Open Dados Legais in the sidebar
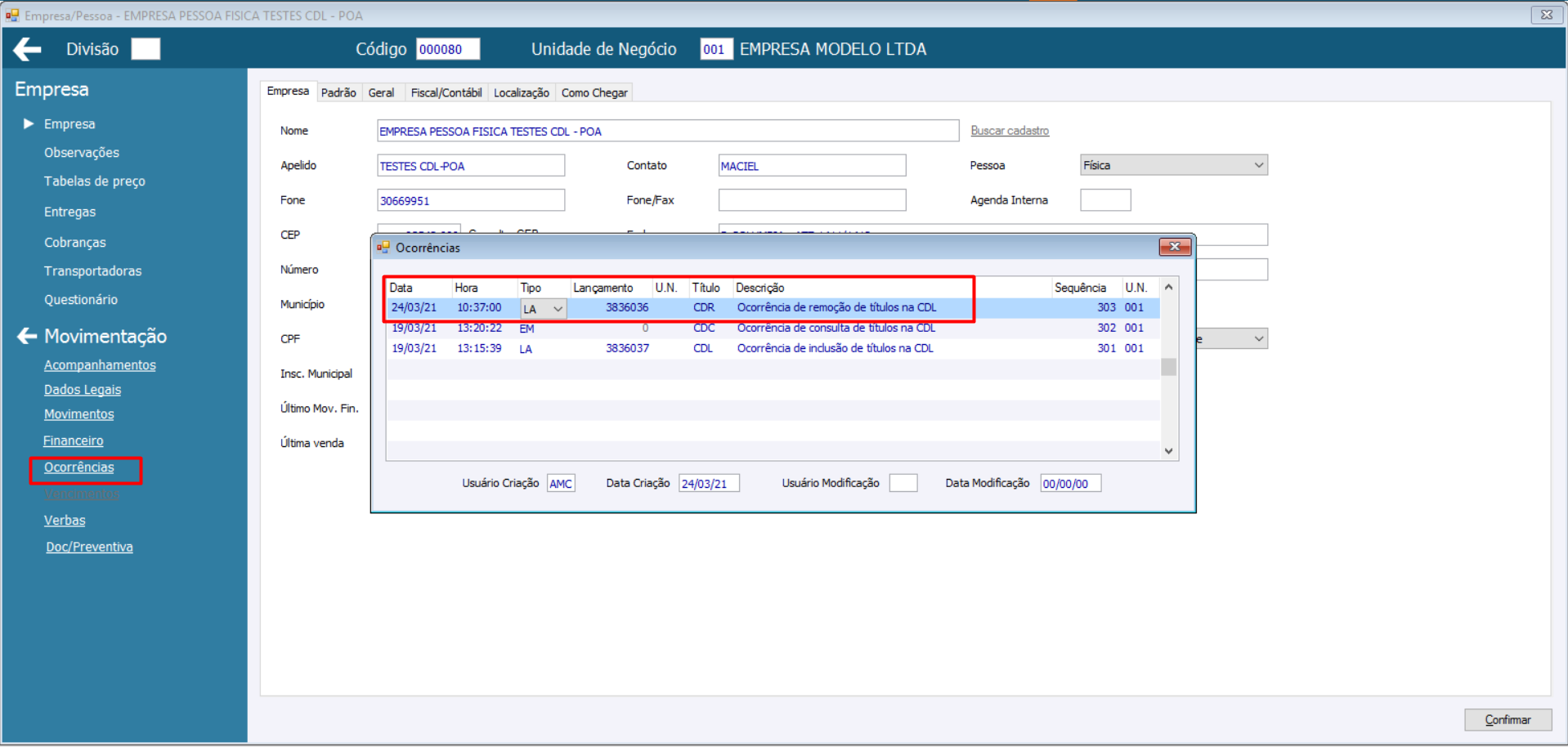Image resolution: width=1568 pixels, height=747 pixels. tap(83, 390)
